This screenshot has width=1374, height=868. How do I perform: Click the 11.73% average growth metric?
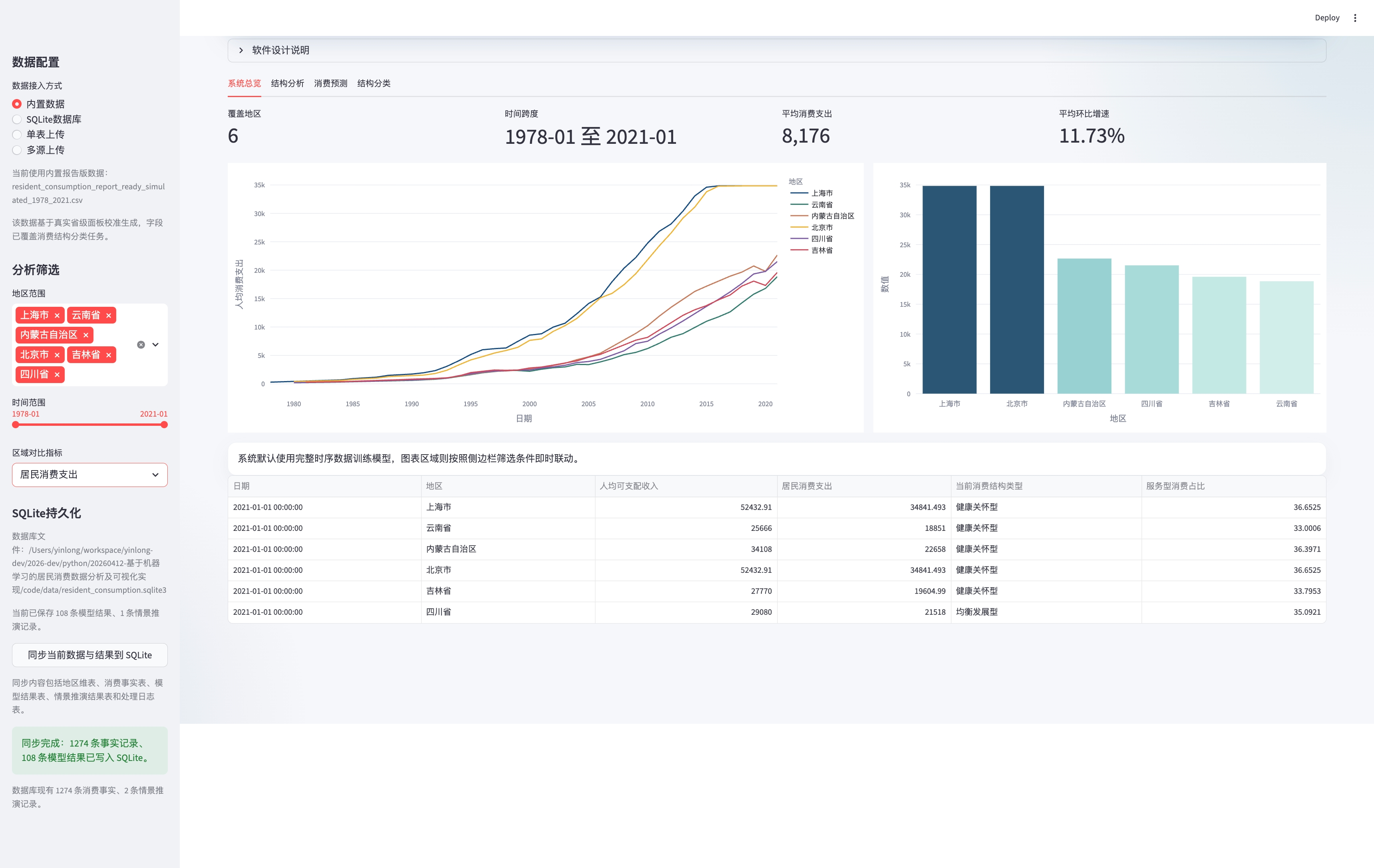[x=1092, y=136]
